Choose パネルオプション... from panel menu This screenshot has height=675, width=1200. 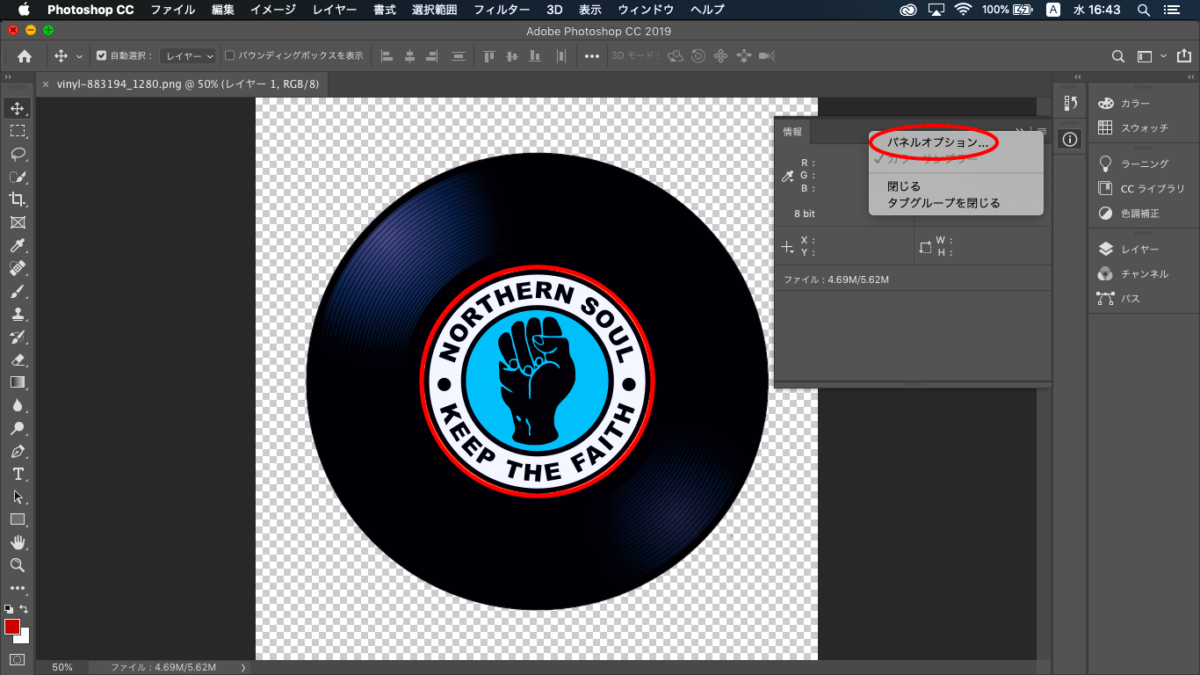938,143
